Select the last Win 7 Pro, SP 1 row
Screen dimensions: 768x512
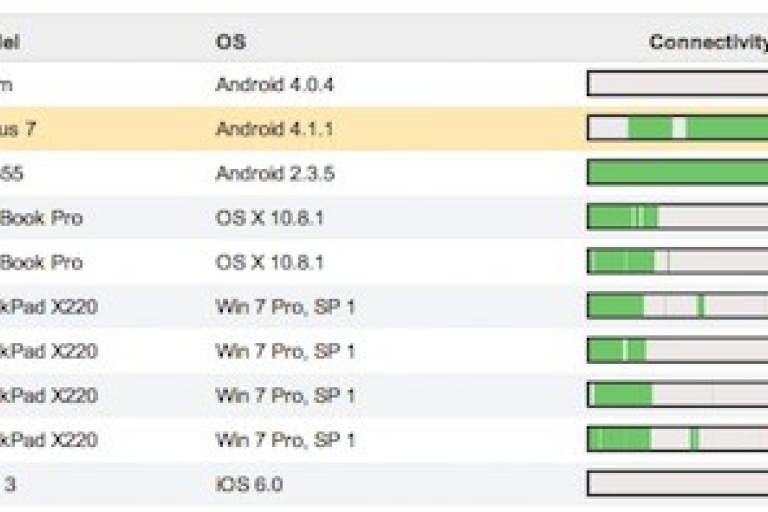click(384, 439)
